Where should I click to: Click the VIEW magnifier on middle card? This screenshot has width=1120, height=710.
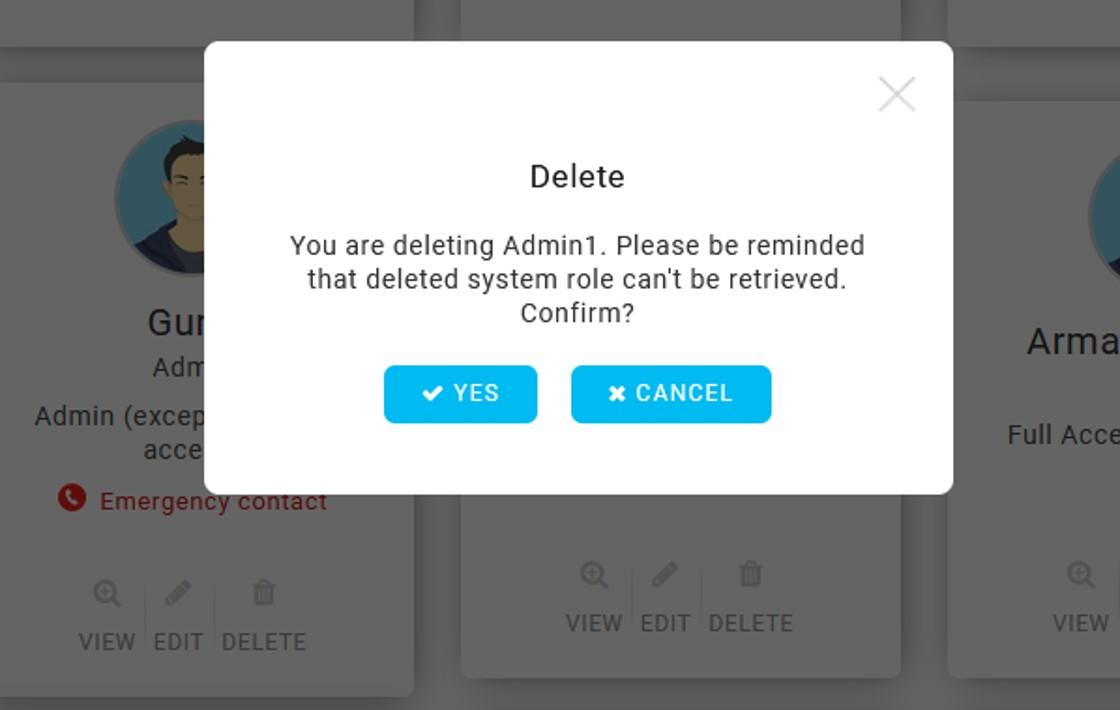[x=594, y=574]
